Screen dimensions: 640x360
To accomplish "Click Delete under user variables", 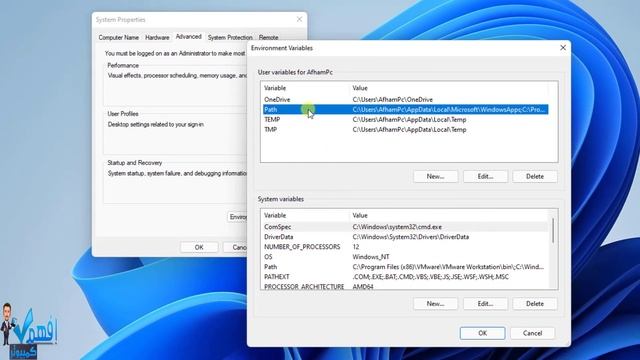I will [x=535, y=176].
